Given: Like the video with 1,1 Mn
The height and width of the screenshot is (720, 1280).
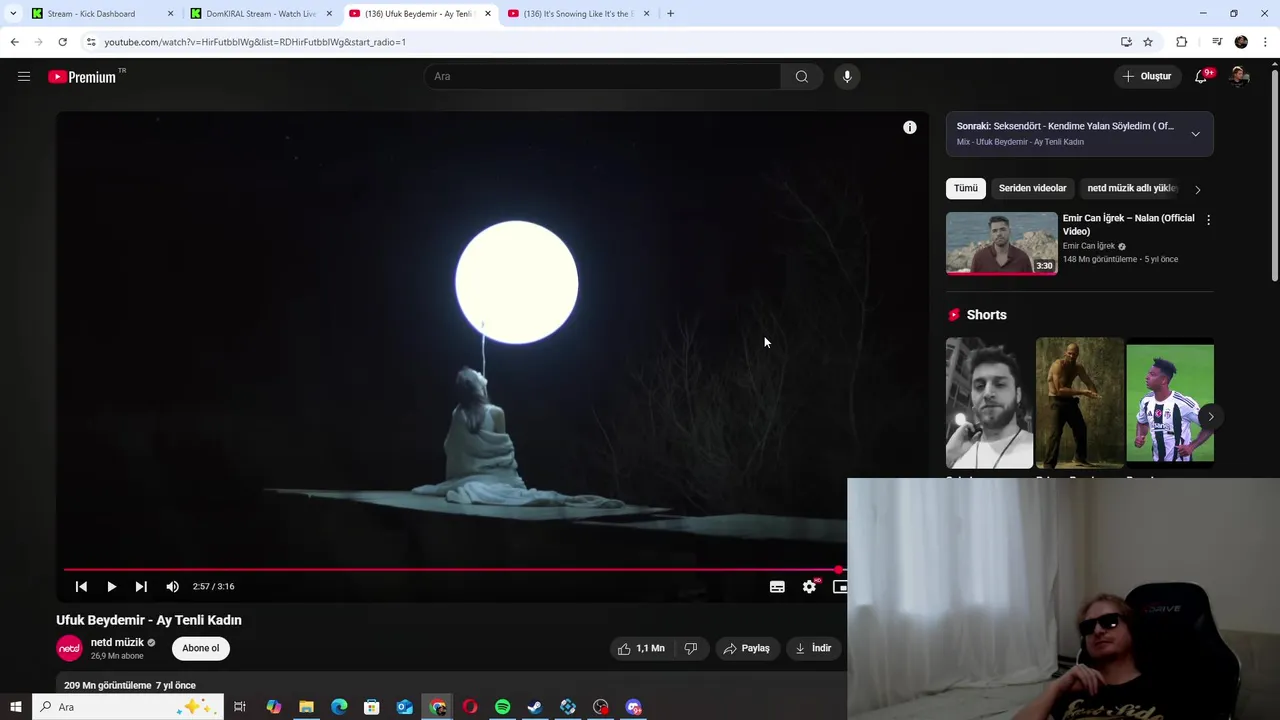Looking at the screenshot, I should pyautogui.click(x=641, y=648).
